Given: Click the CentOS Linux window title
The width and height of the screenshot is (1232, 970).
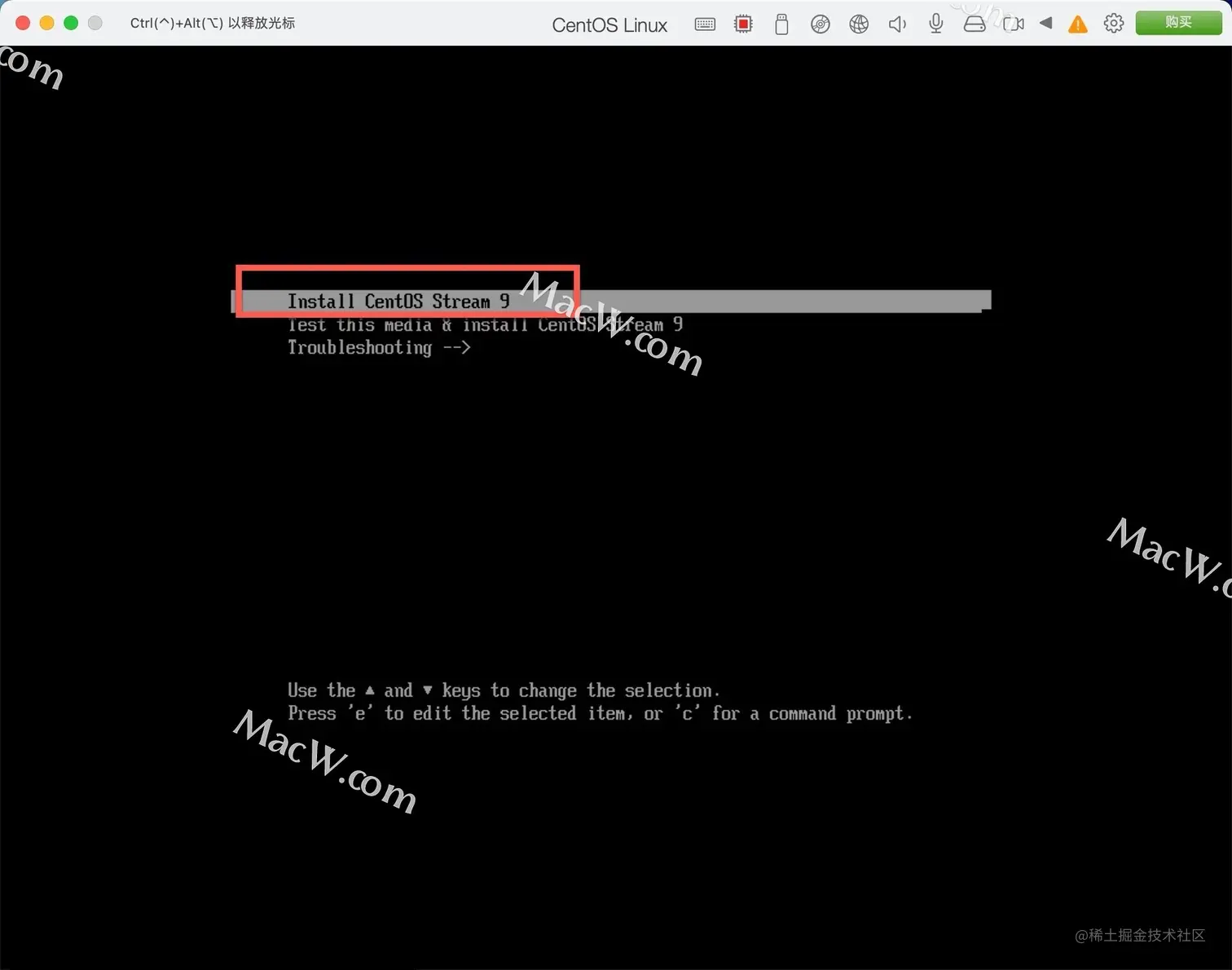Looking at the screenshot, I should click(x=609, y=25).
